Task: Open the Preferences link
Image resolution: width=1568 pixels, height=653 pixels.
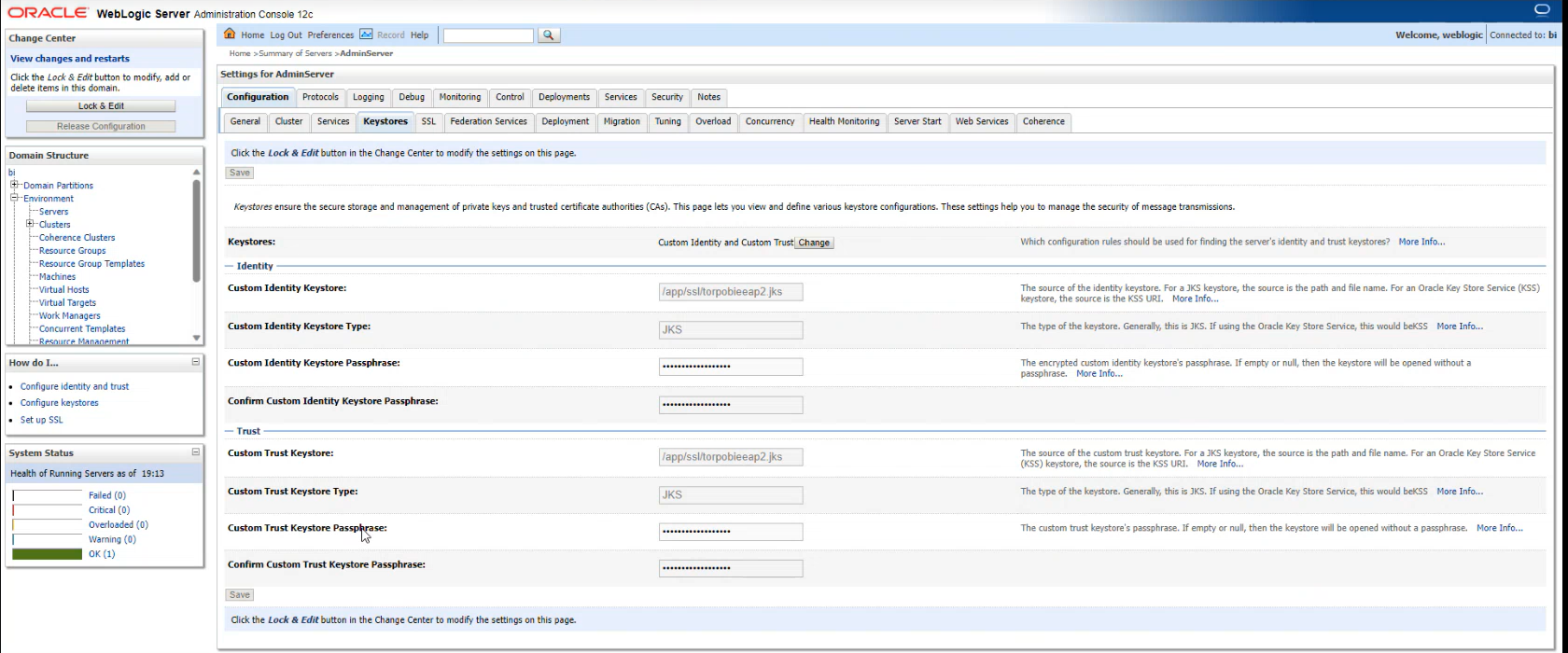Action: tap(330, 35)
